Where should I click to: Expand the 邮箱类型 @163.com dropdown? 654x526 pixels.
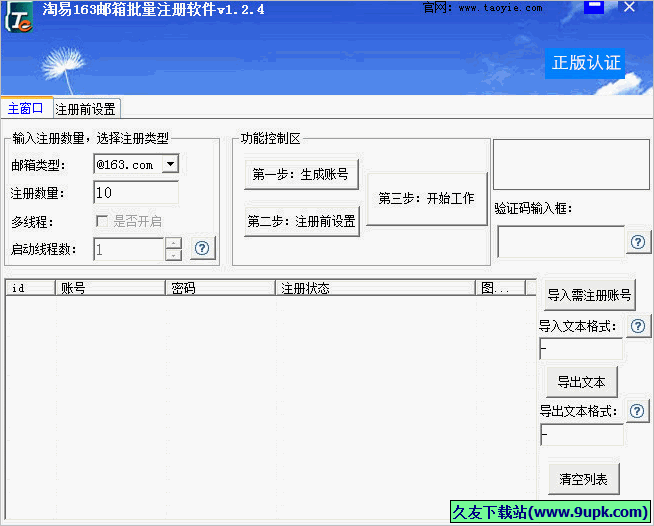(x=170, y=164)
